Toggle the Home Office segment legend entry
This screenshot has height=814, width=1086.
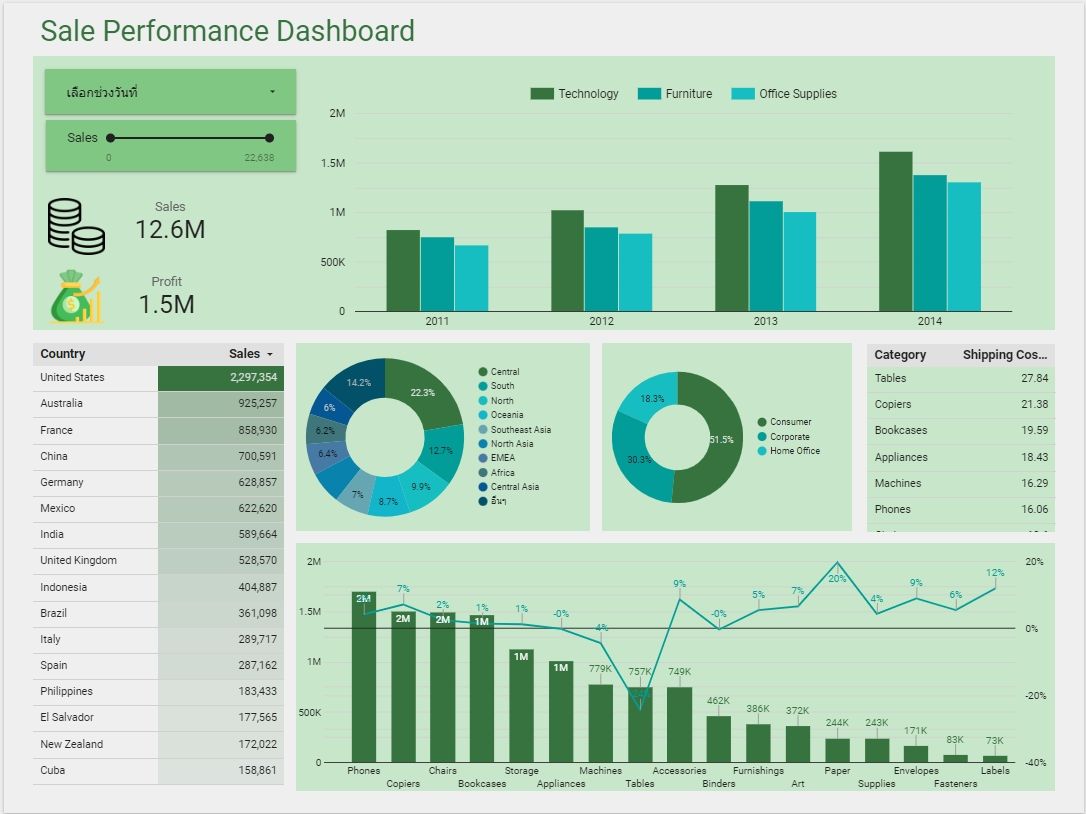[x=794, y=451]
